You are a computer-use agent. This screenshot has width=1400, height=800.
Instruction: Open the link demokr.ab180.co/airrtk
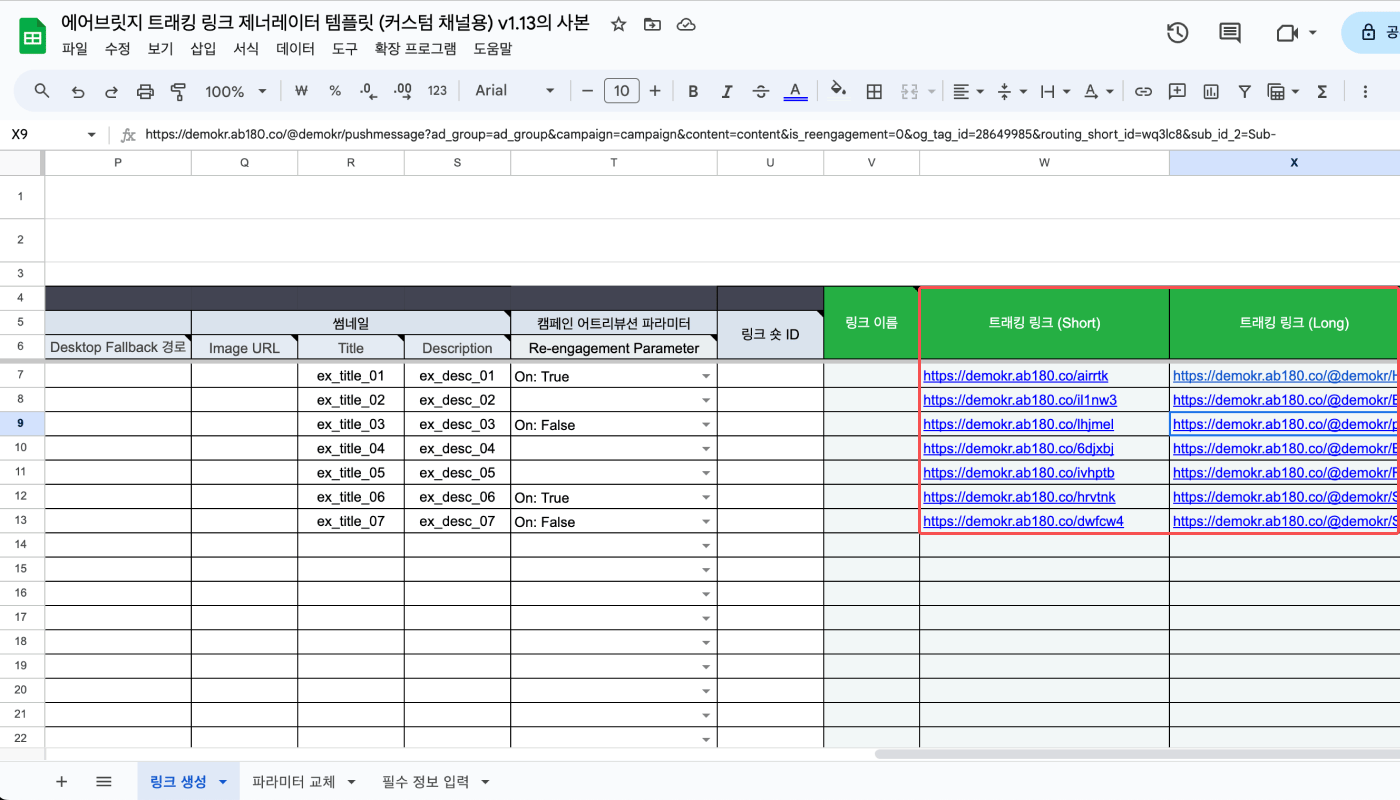[1015, 376]
